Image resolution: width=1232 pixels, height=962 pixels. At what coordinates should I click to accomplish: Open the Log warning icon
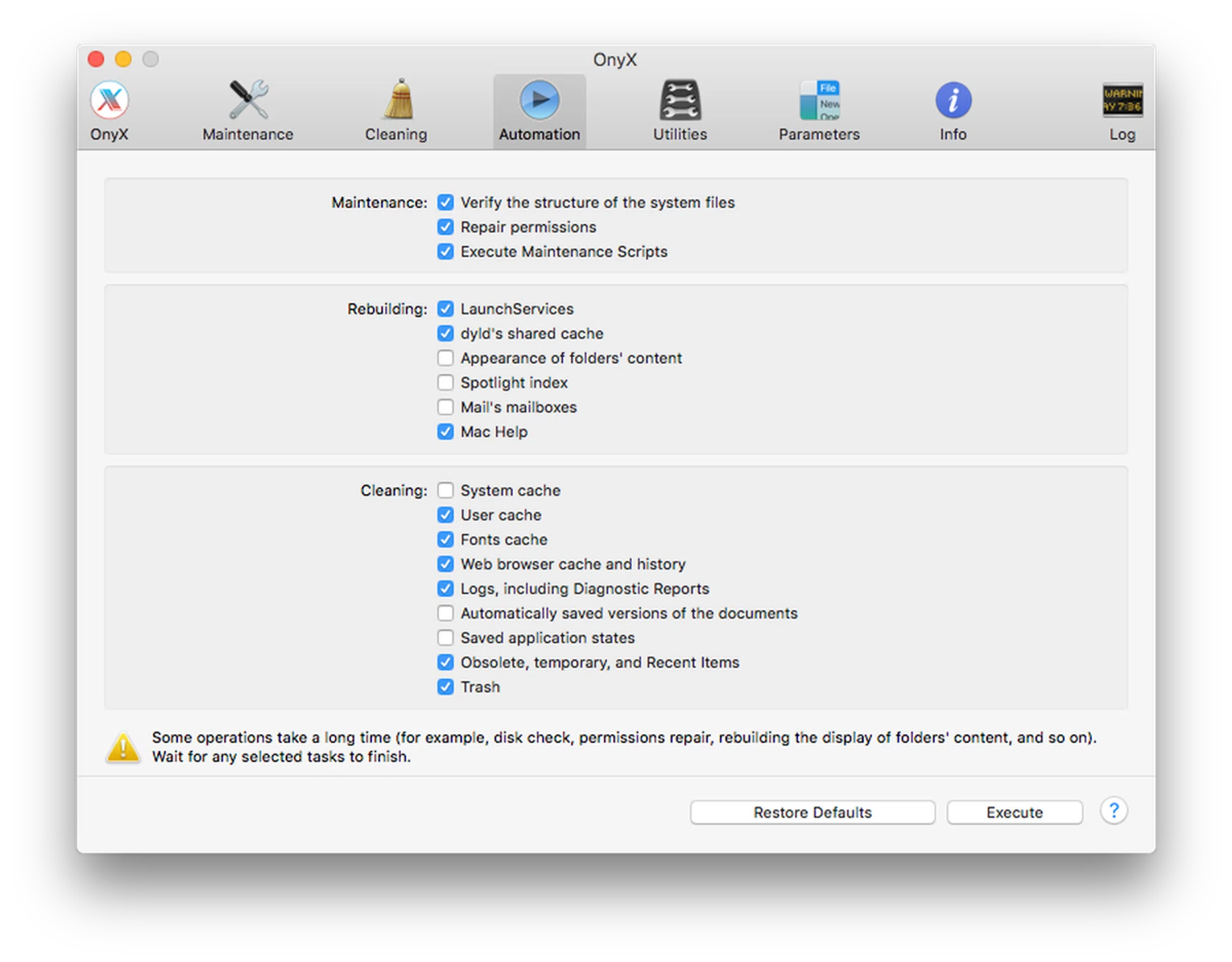coord(1122,101)
